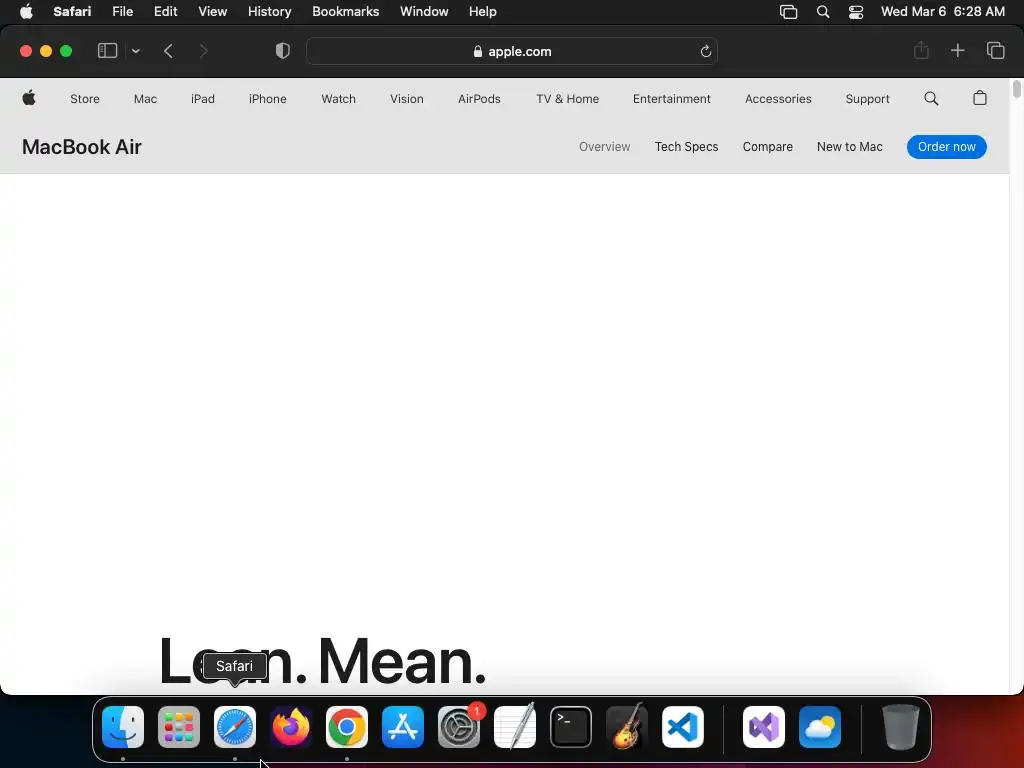Search apple.com with the magnifier
The image size is (1024, 768).
pos(931,99)
